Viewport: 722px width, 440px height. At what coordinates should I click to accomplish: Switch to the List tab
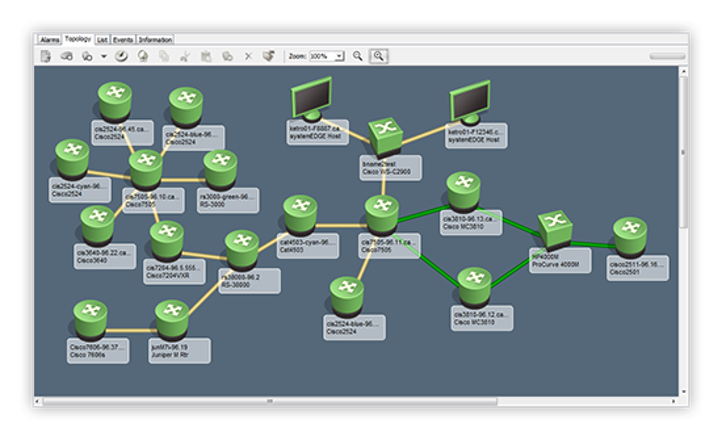coord(102,39)
